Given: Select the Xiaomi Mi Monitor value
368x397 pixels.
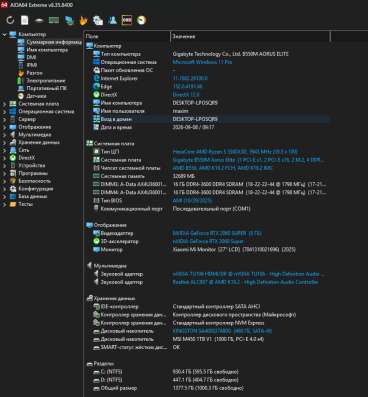Looking at the screenshot, I should coord(234,249).
